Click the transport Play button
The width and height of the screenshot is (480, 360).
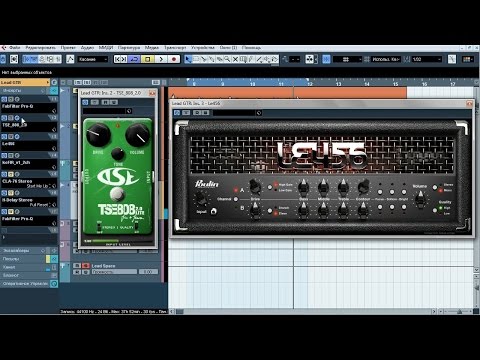(161, 59)
